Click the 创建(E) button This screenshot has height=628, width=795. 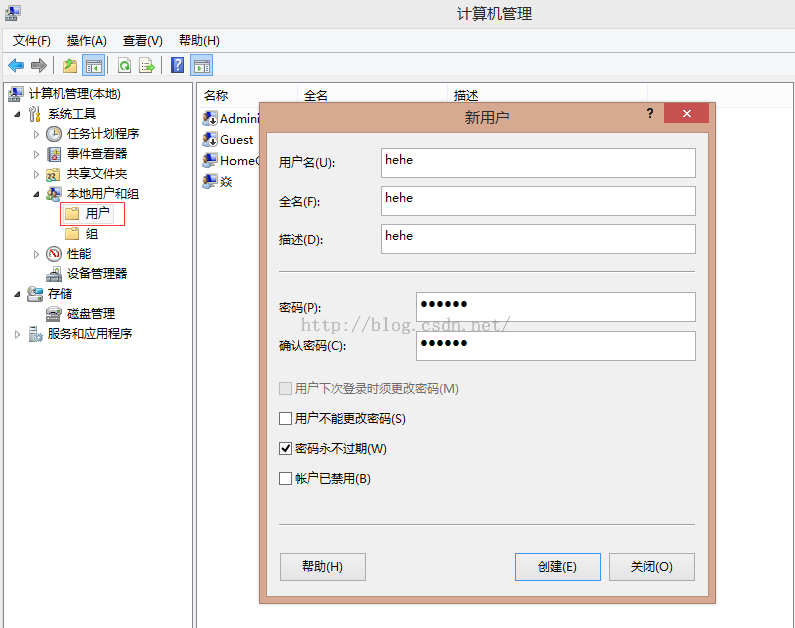(x=558, y=567)
